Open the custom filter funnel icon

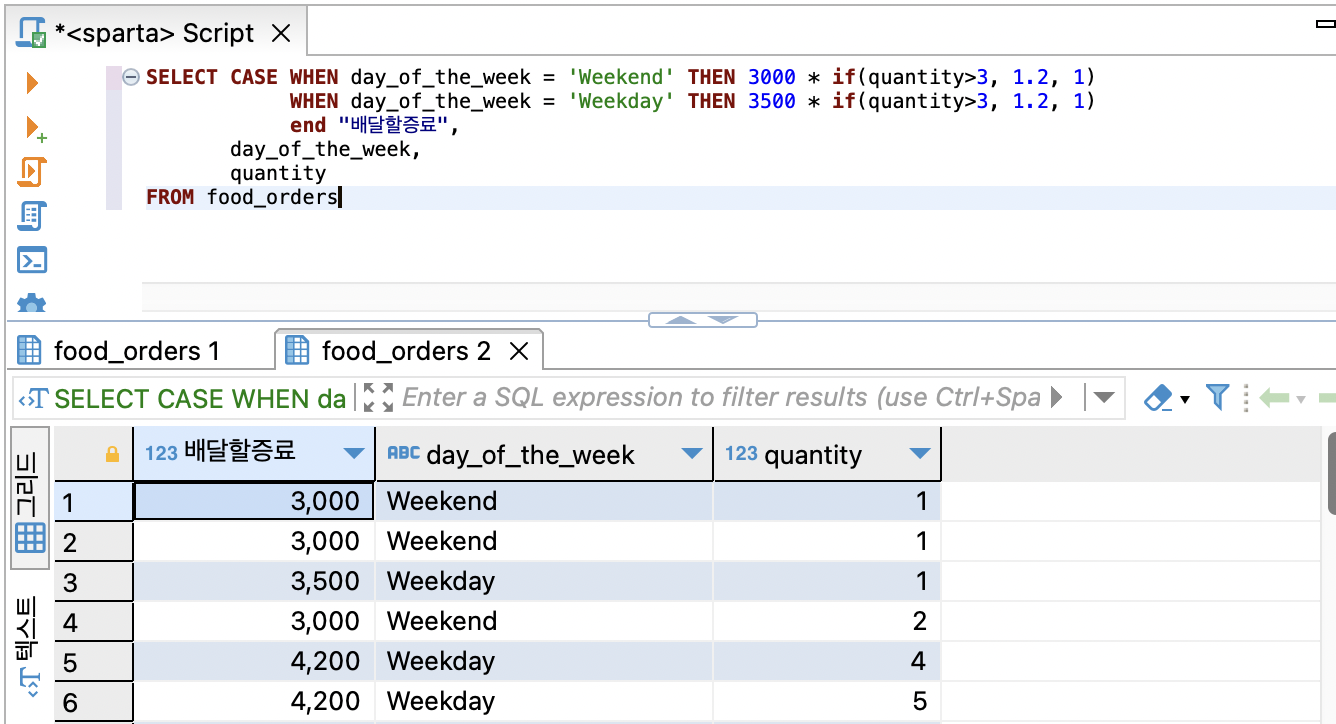[1217, 397]
